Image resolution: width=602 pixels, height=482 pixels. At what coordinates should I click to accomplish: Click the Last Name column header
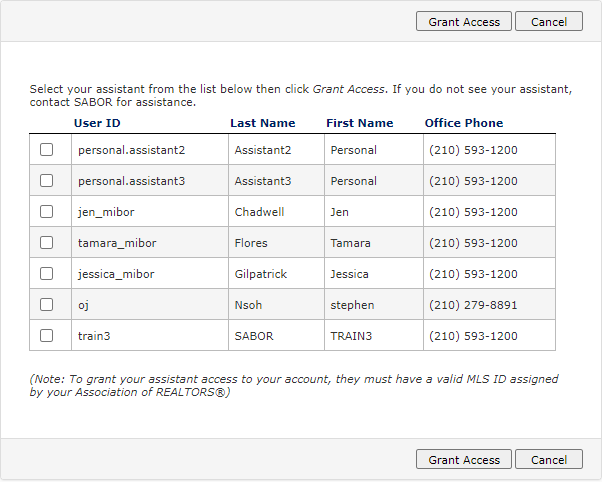tap(263, 123)
